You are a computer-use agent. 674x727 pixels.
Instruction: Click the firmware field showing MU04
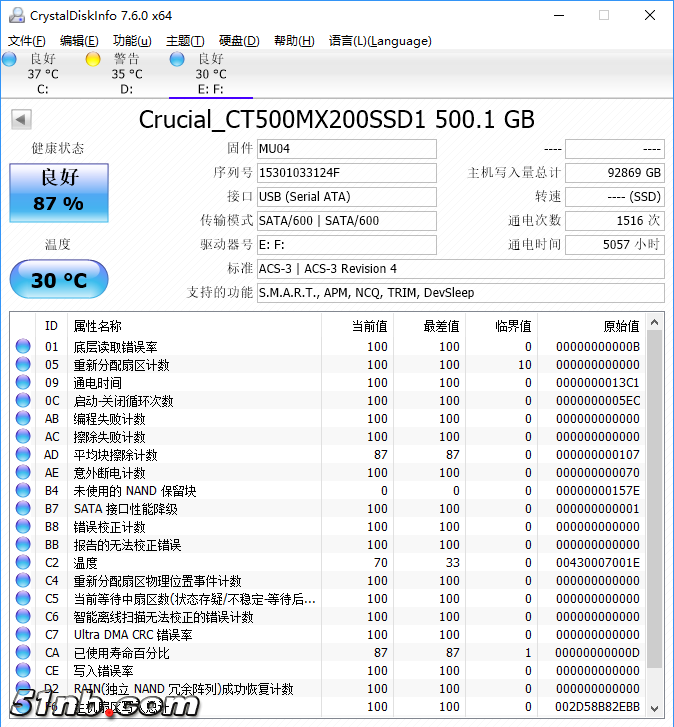point(346,149)
